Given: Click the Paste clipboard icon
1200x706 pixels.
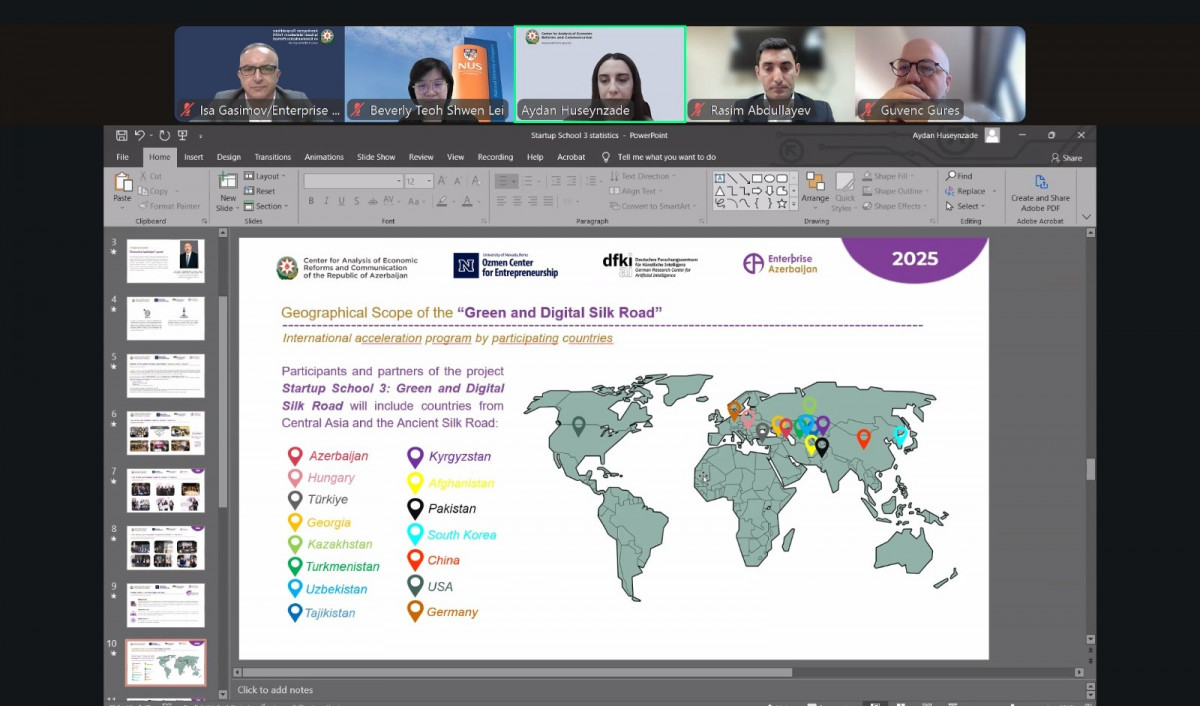Looking at the screenshot, I should 123,183.
